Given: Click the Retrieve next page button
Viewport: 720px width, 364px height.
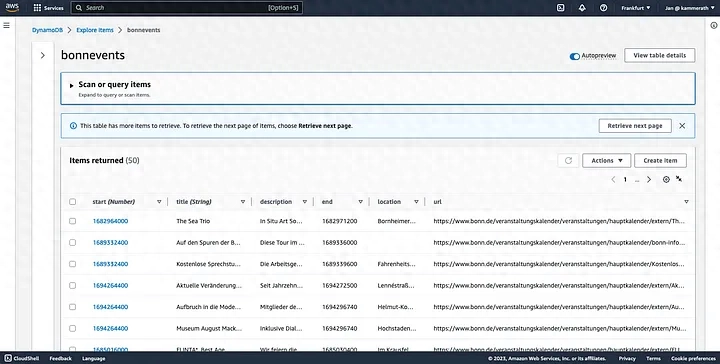Looking at the screenshot, I should (x=635, y=126).
